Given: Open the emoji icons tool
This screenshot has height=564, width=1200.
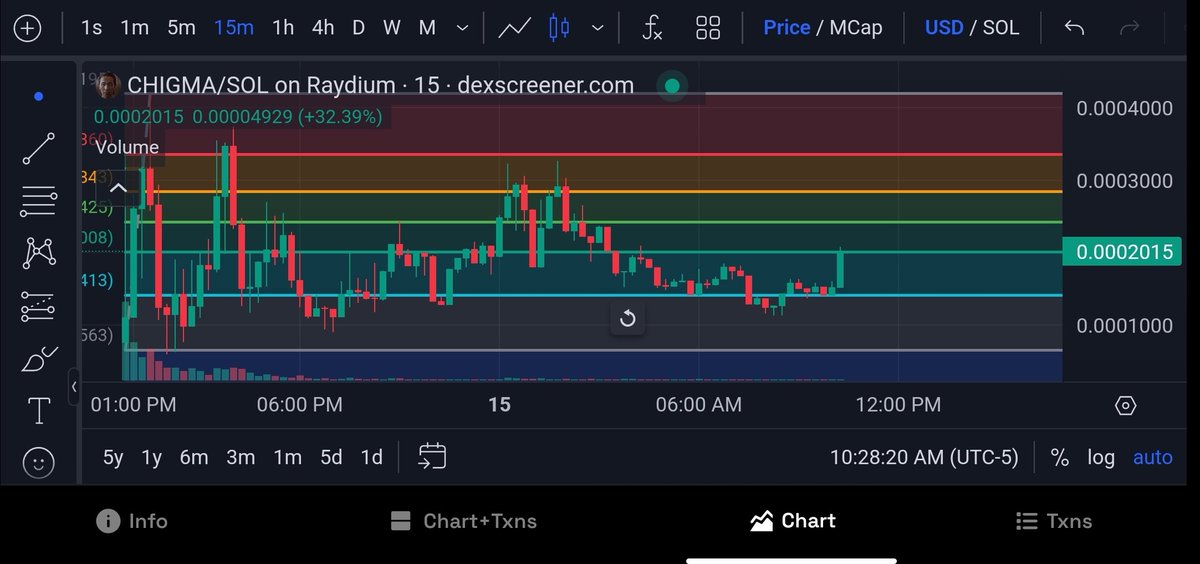Looking at the screenshot, I should [38, 462].
